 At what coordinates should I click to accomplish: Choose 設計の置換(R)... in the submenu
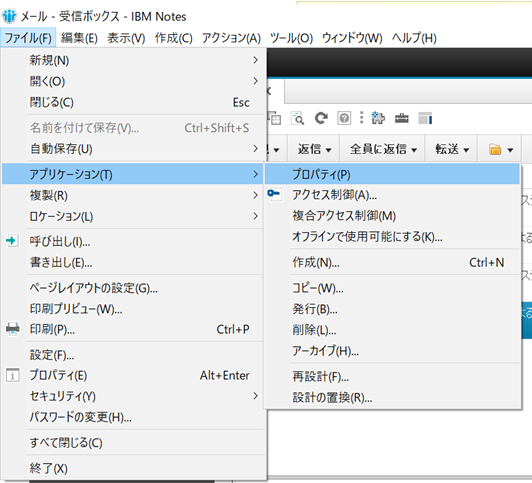392,398
